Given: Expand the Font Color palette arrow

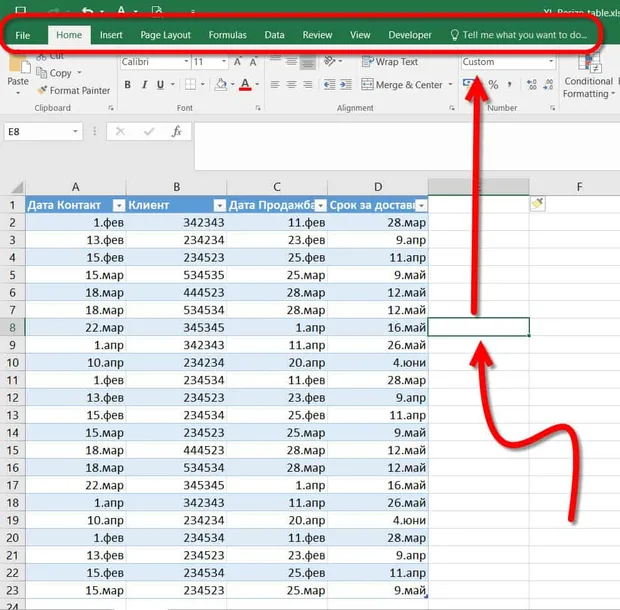Looking at the screenshot, I should pos(257,84).
